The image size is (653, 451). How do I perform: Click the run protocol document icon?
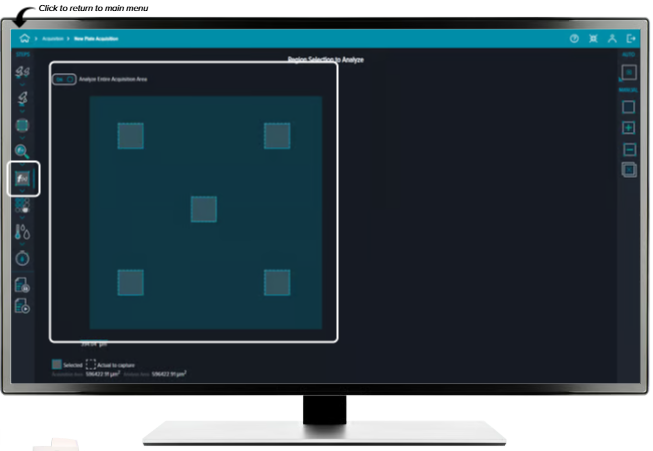22,306
